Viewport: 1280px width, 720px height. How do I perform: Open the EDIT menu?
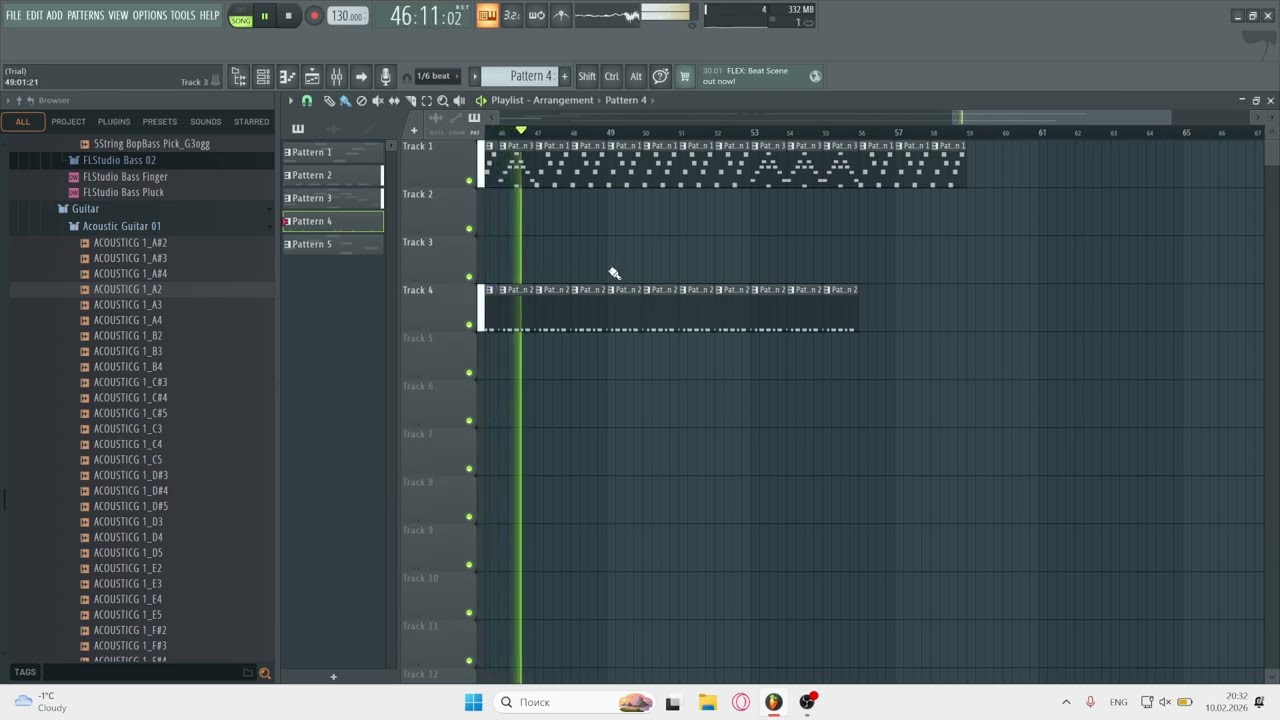click(34, 15)
